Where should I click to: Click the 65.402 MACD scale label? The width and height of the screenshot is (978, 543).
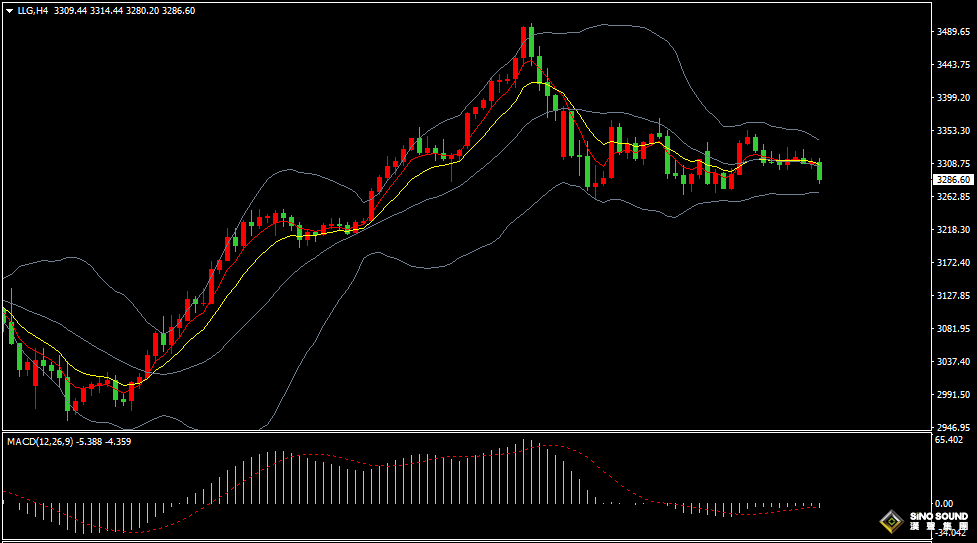(949, 440)
